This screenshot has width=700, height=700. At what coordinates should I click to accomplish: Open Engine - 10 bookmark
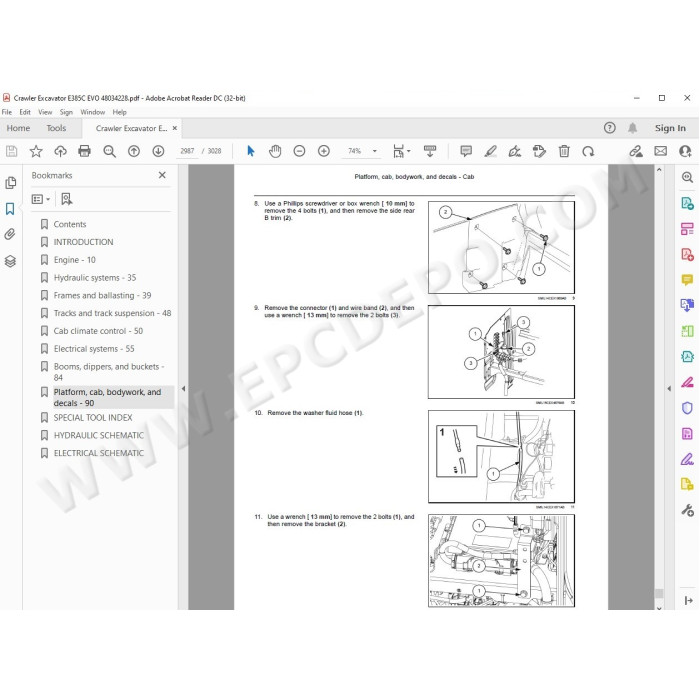(75, 260)
